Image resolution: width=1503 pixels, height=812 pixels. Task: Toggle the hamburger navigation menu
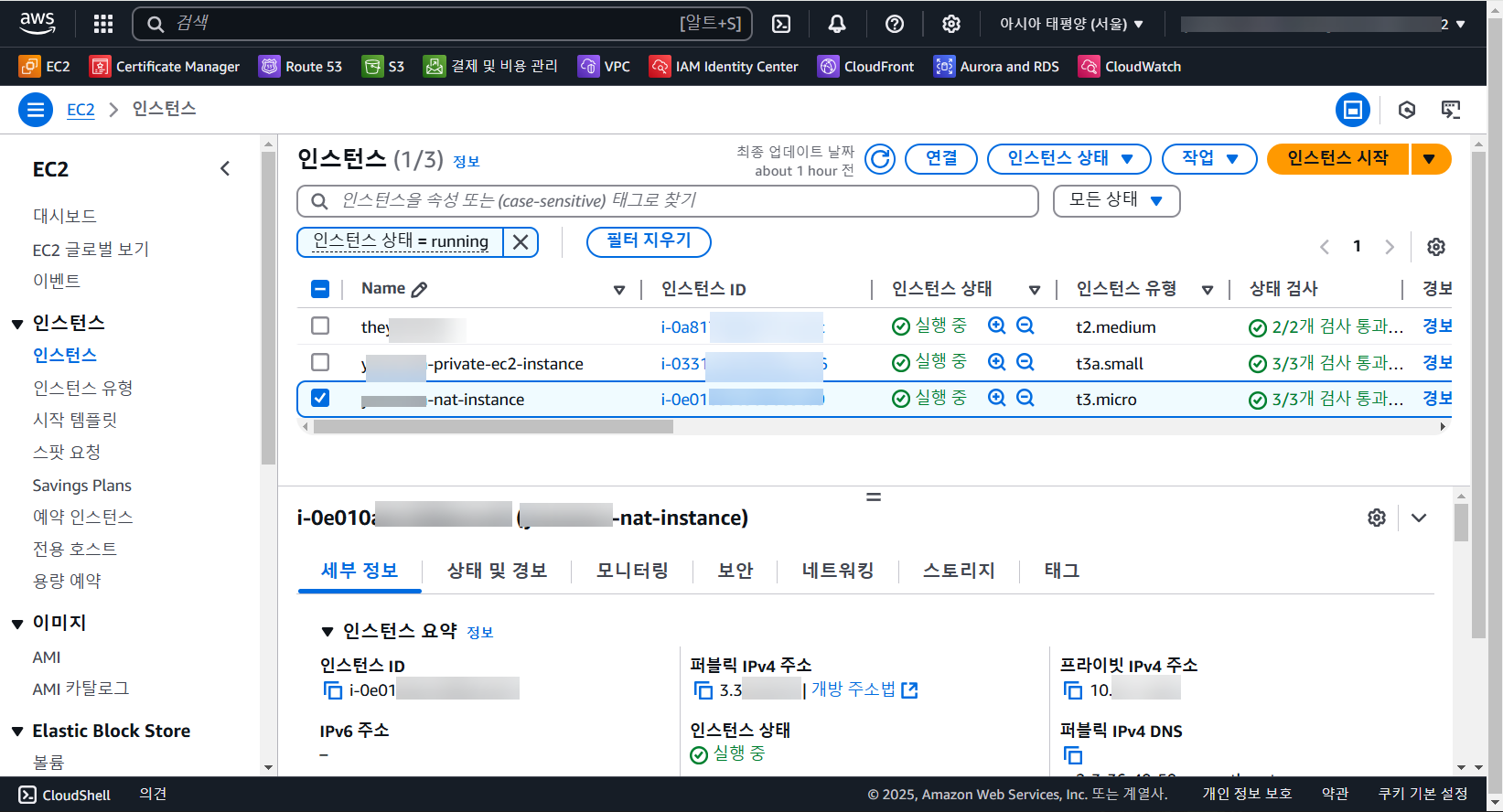pos(36,110)
